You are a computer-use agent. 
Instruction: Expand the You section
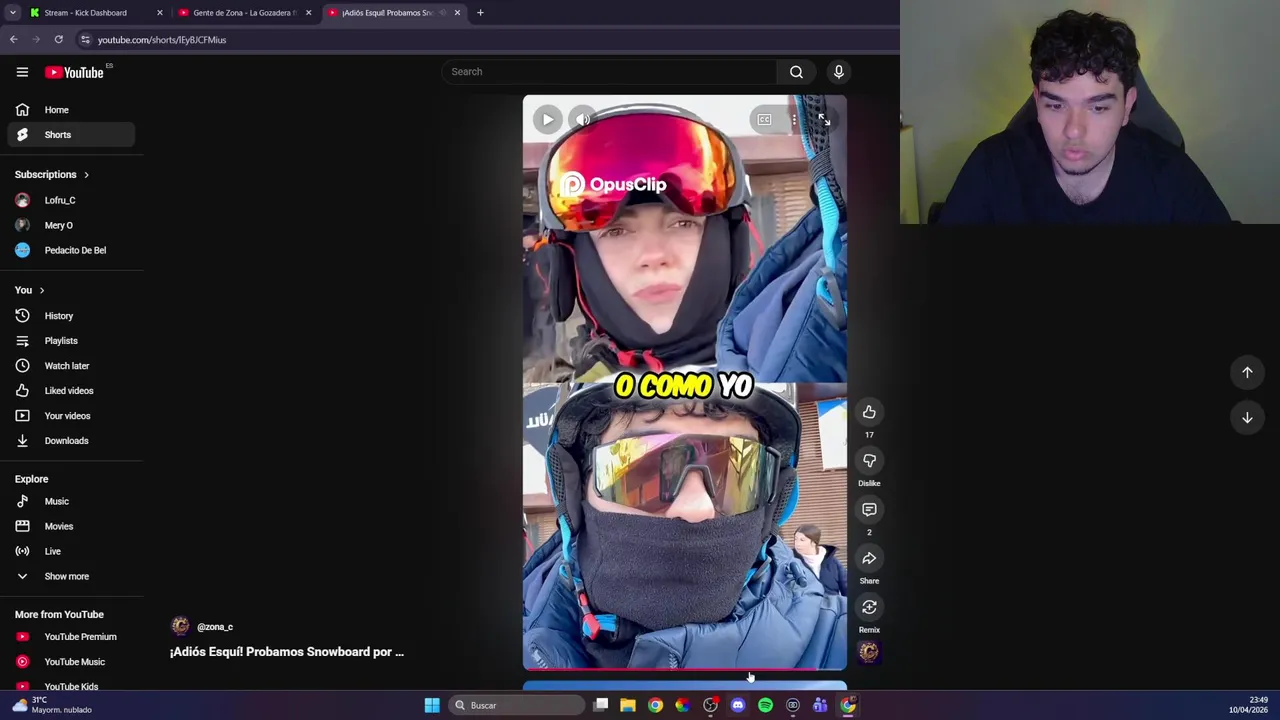30,290
